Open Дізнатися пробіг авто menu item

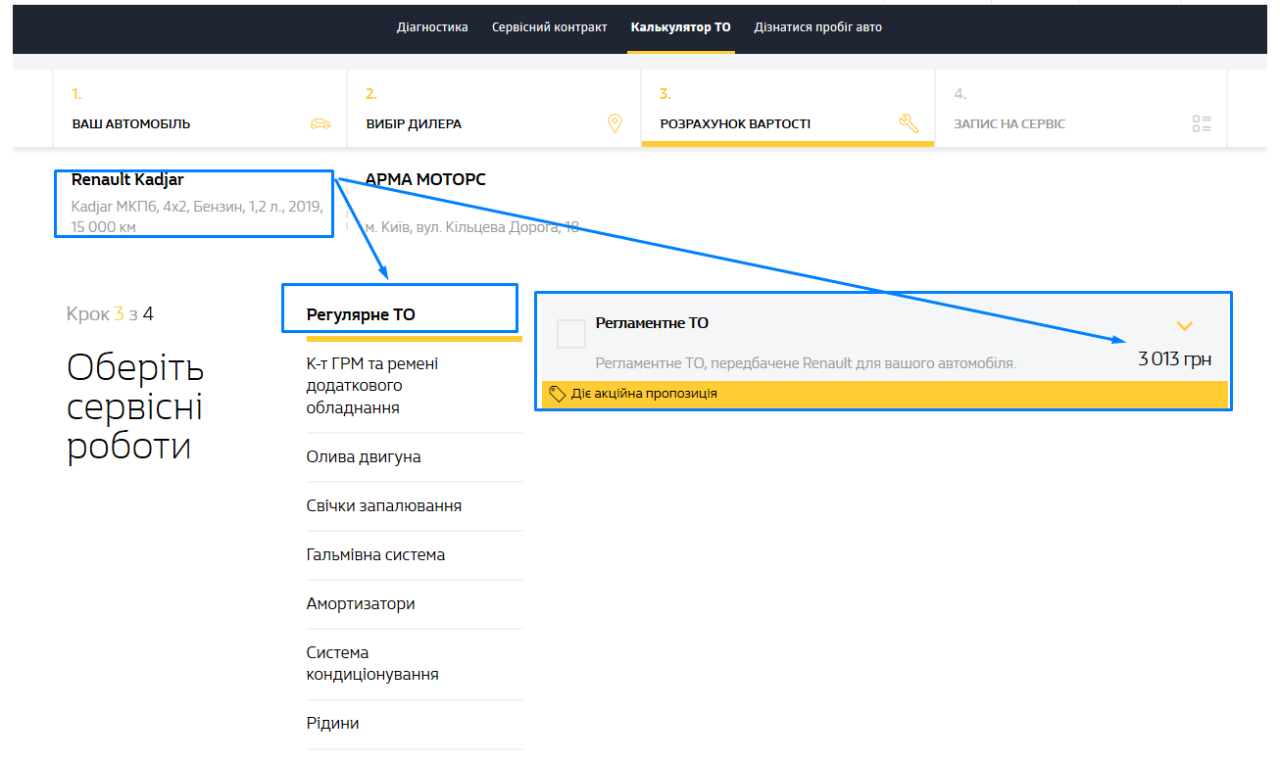coord(818,27)
